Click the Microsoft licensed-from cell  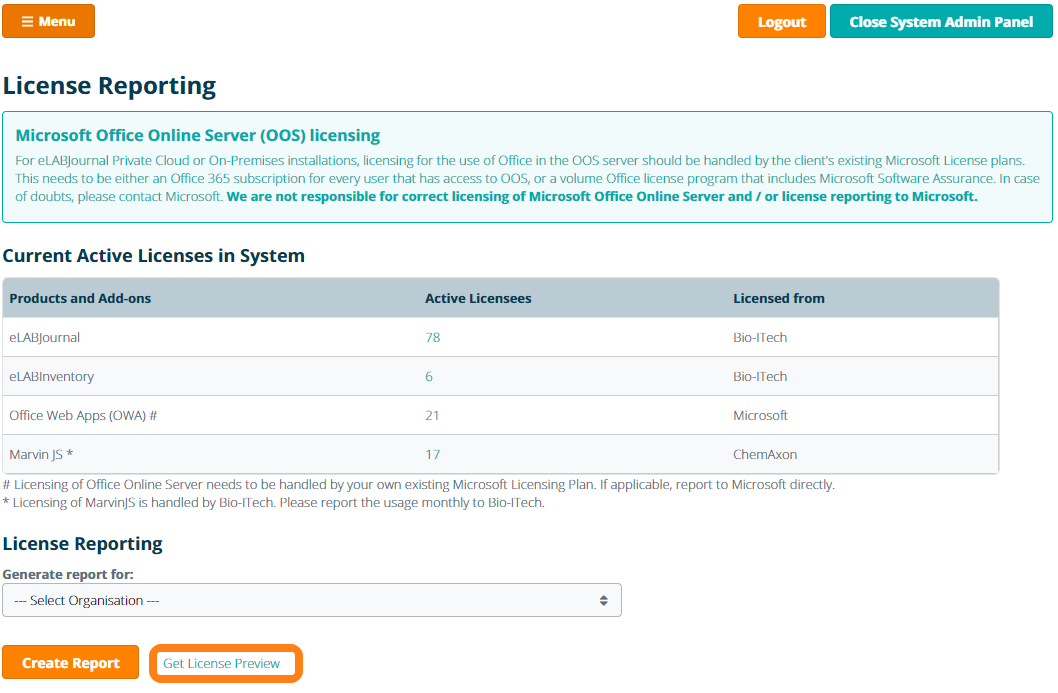760,415
